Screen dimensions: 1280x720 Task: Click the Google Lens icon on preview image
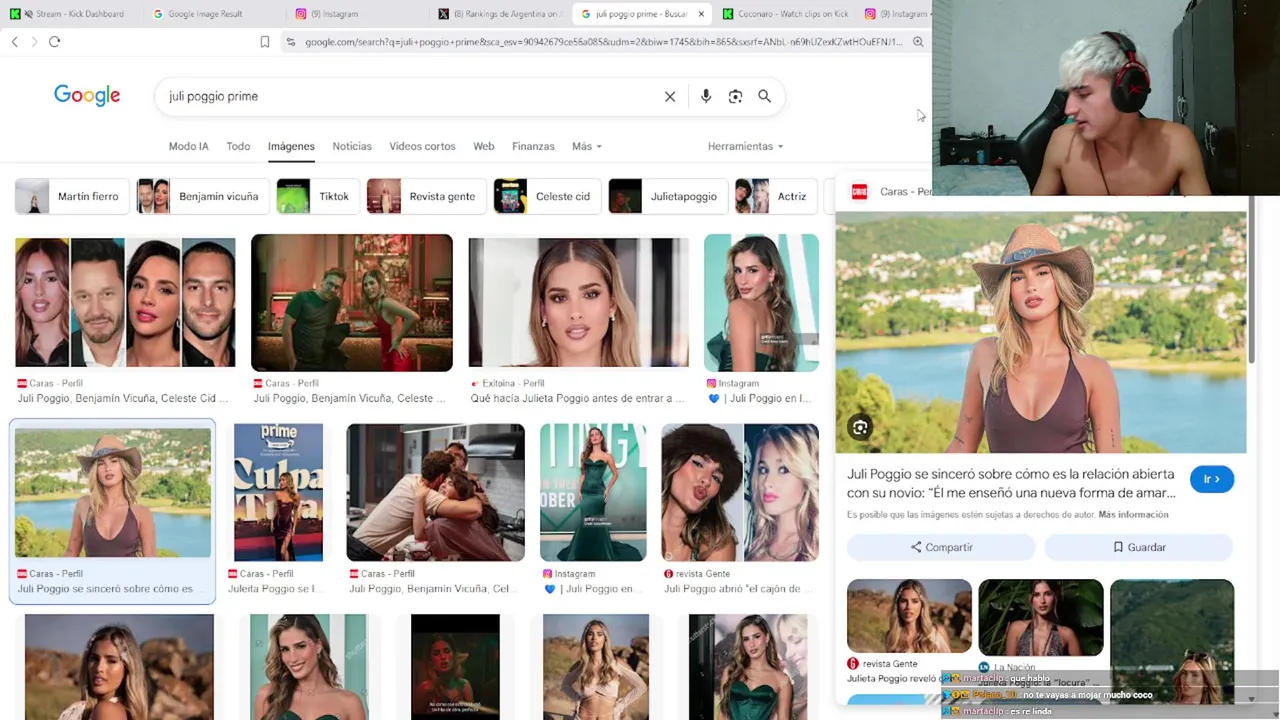tap(860, 428)
